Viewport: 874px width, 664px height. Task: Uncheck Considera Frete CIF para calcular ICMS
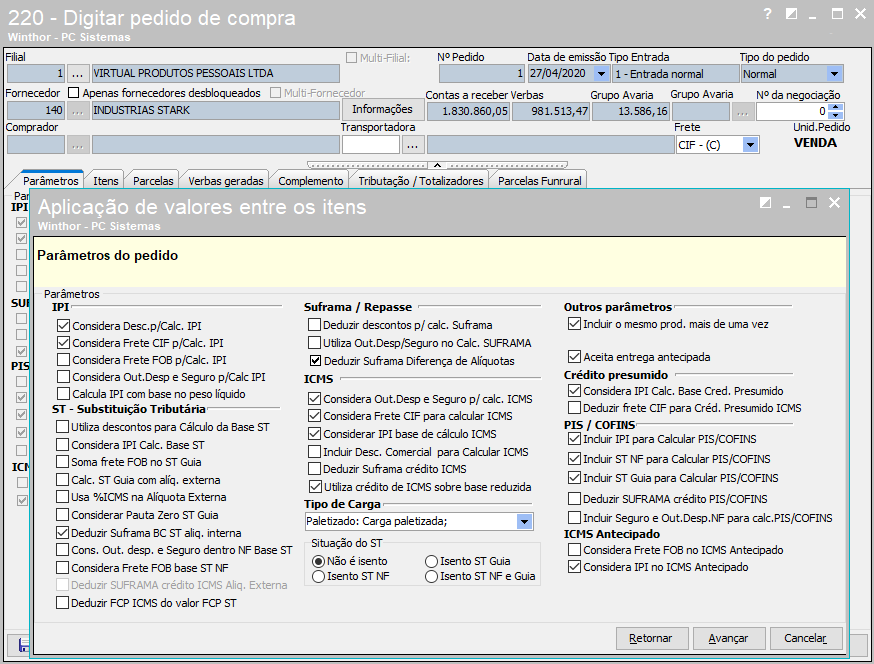tap(314, 416)
